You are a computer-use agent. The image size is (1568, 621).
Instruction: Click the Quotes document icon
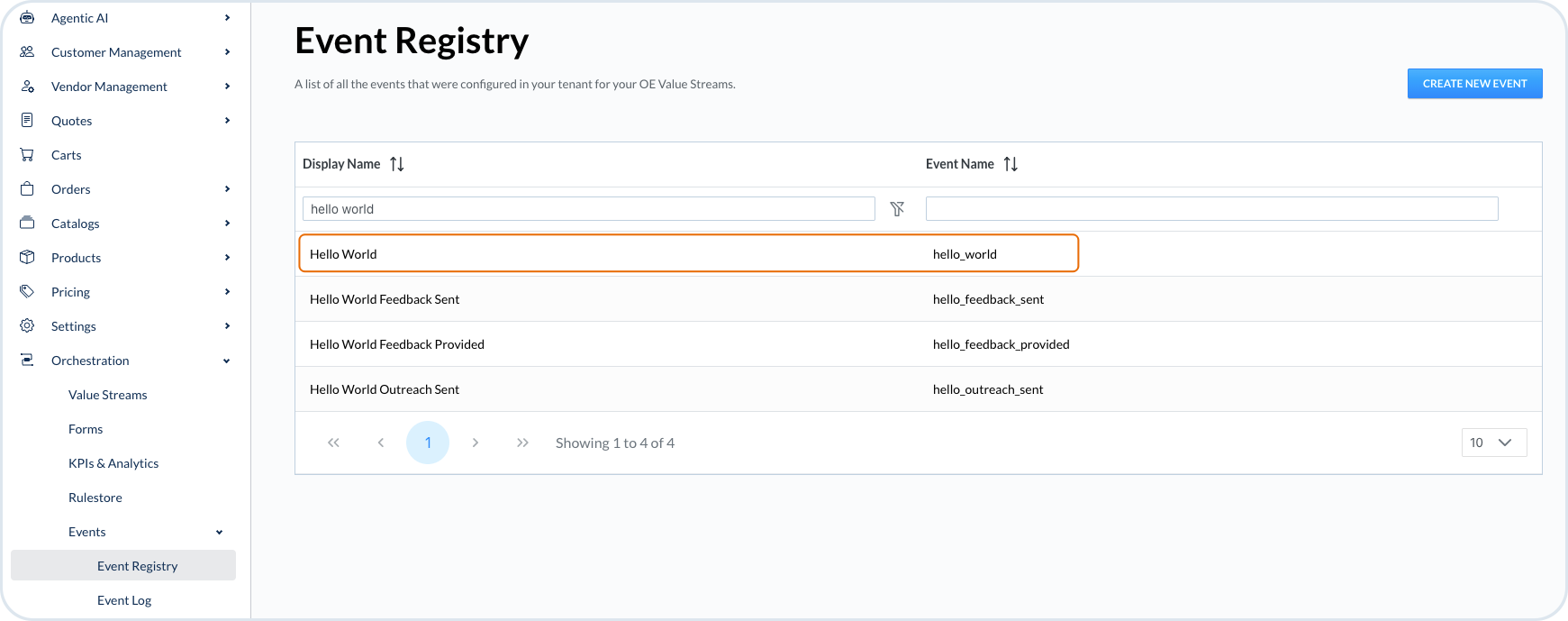tap(27, 121)
